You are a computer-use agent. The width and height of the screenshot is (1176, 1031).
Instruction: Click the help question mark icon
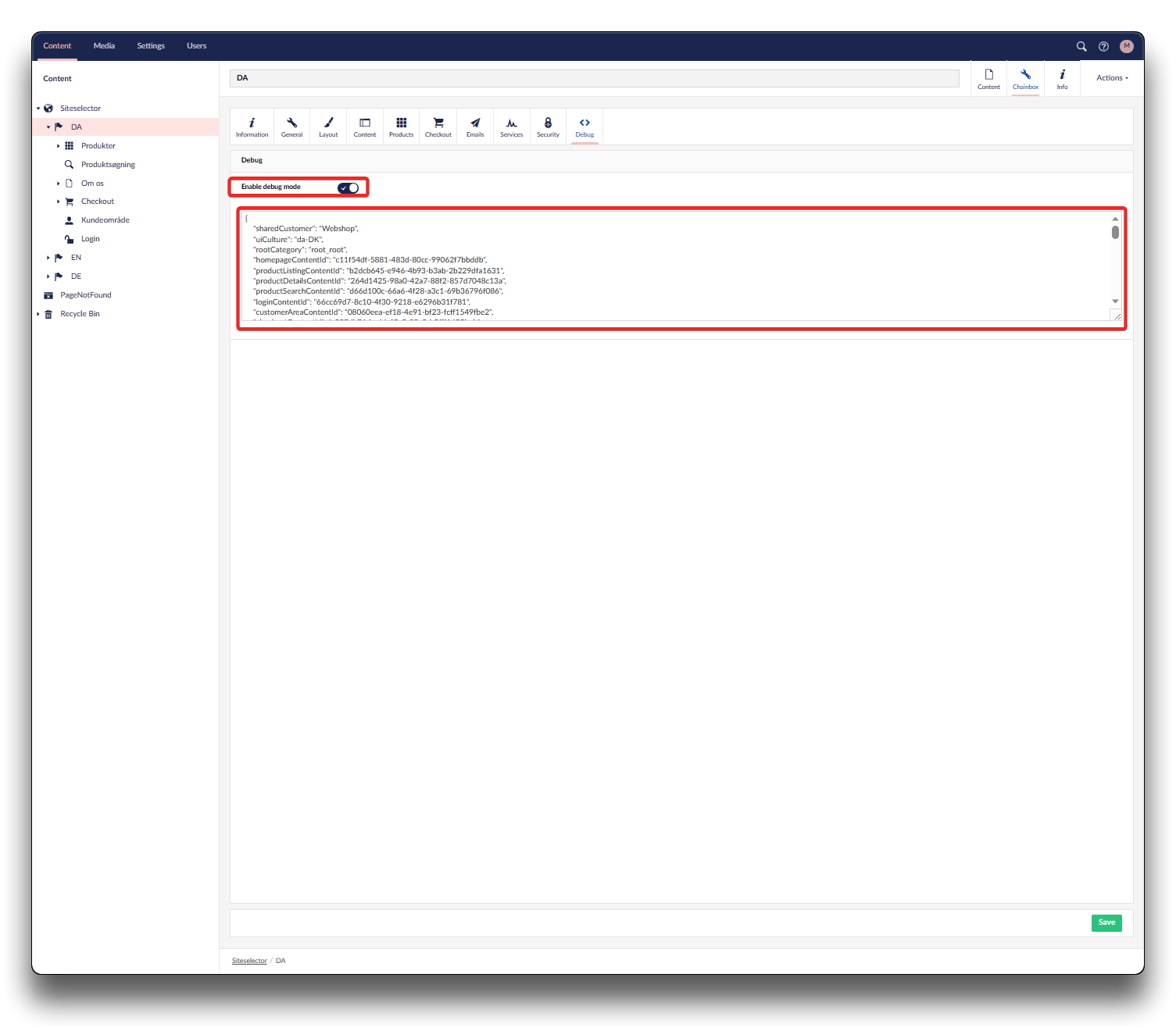1103,47
